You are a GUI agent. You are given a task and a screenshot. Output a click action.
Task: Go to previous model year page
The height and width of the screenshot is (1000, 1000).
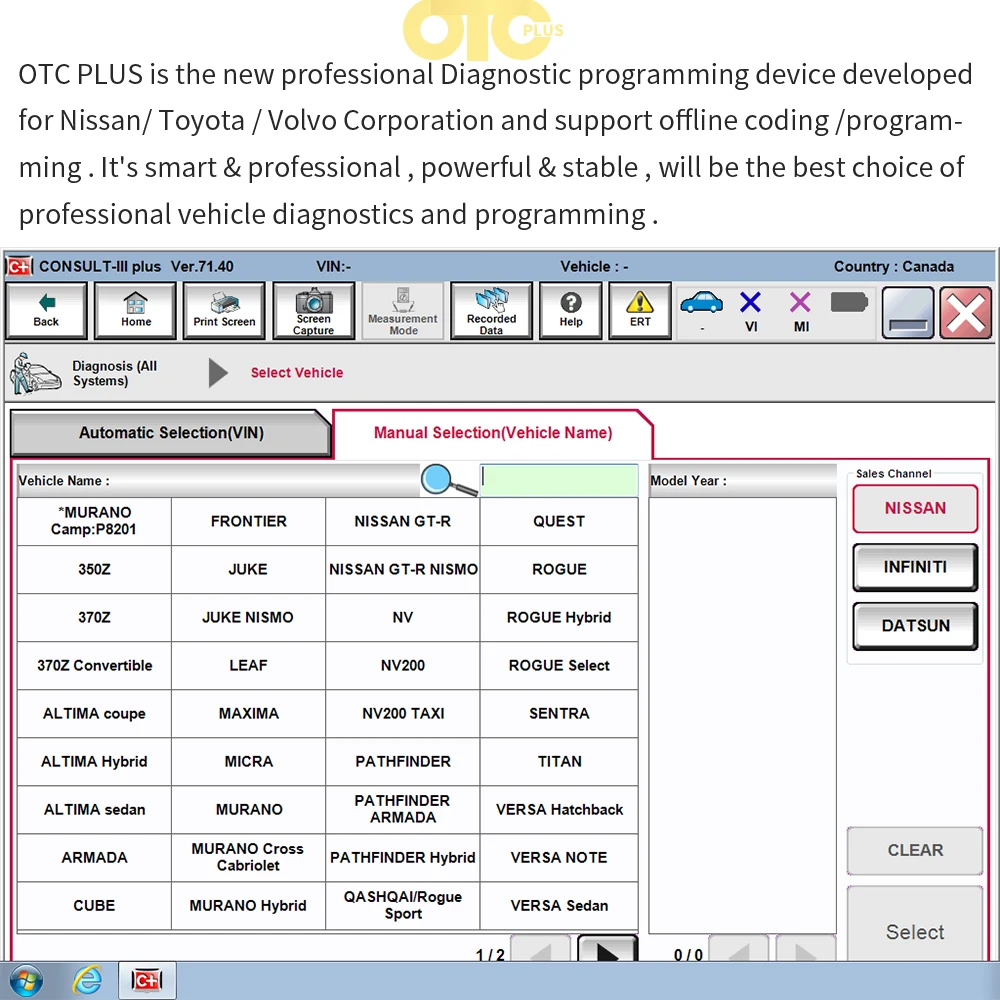(739, 949)
